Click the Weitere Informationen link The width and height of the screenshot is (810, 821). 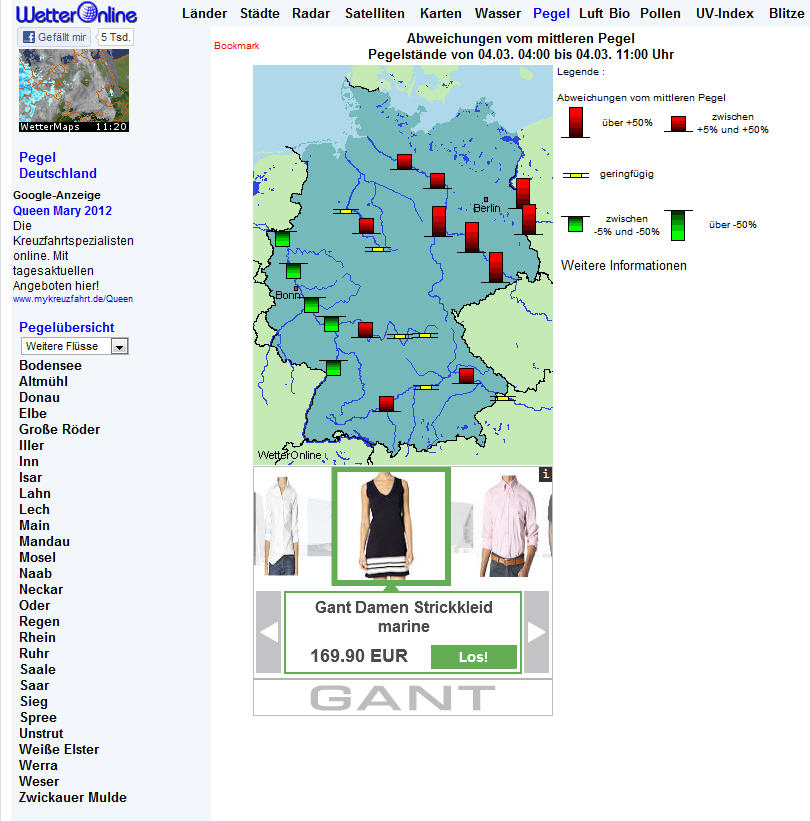coord(624,265)
